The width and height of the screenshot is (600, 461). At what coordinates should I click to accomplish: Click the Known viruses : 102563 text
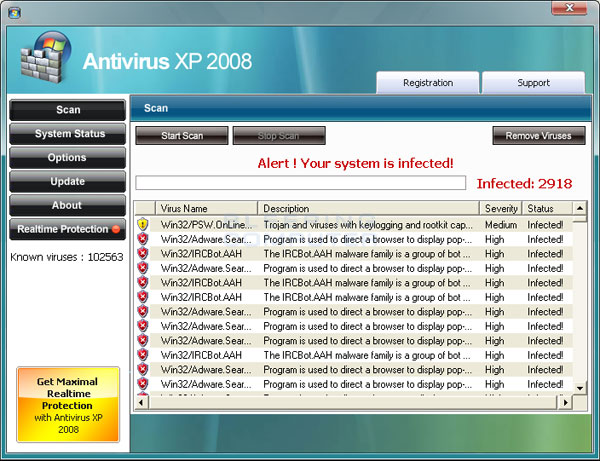point(67,257)
